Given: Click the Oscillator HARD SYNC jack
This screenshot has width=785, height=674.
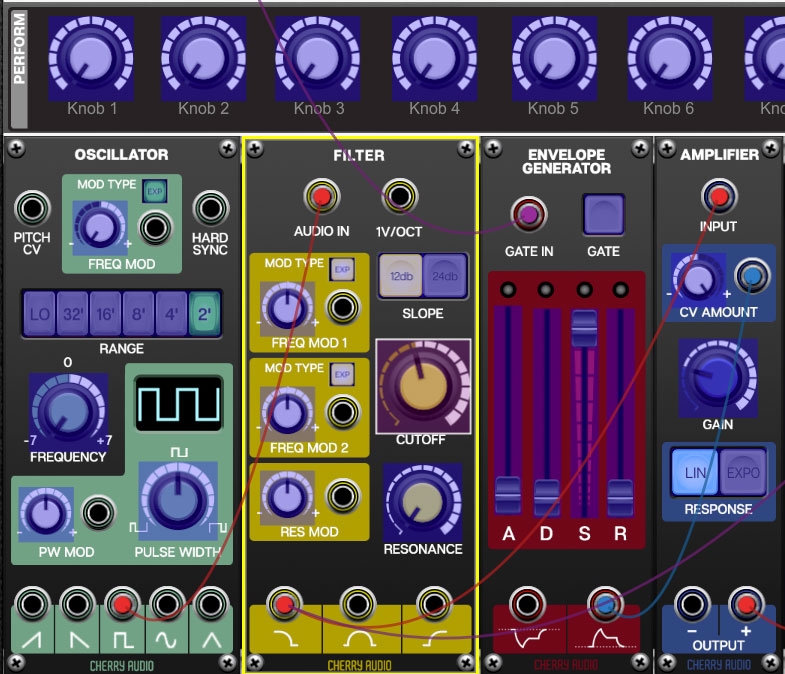Looking at the screenshot, I should (x=211, y=208).
